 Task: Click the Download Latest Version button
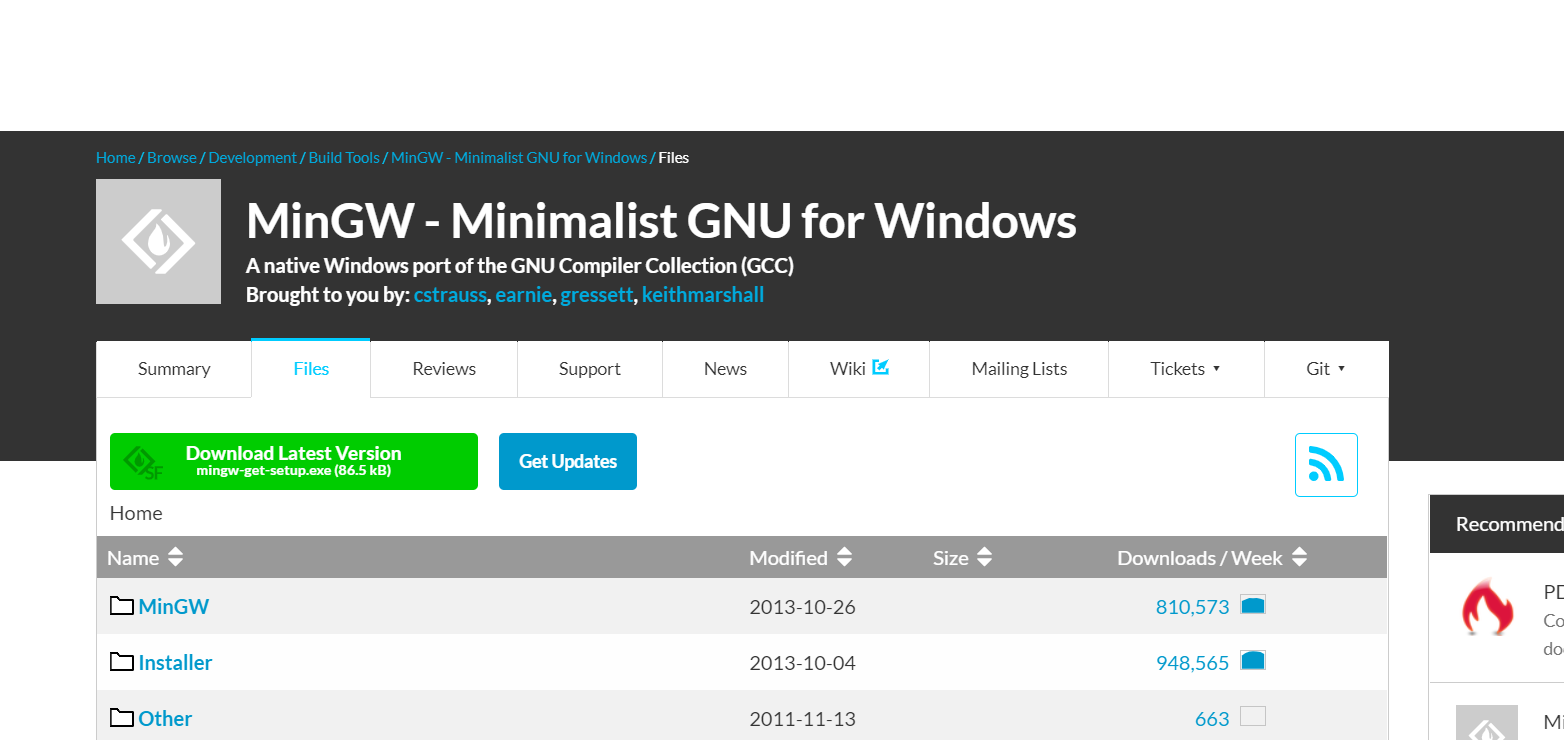294,461
